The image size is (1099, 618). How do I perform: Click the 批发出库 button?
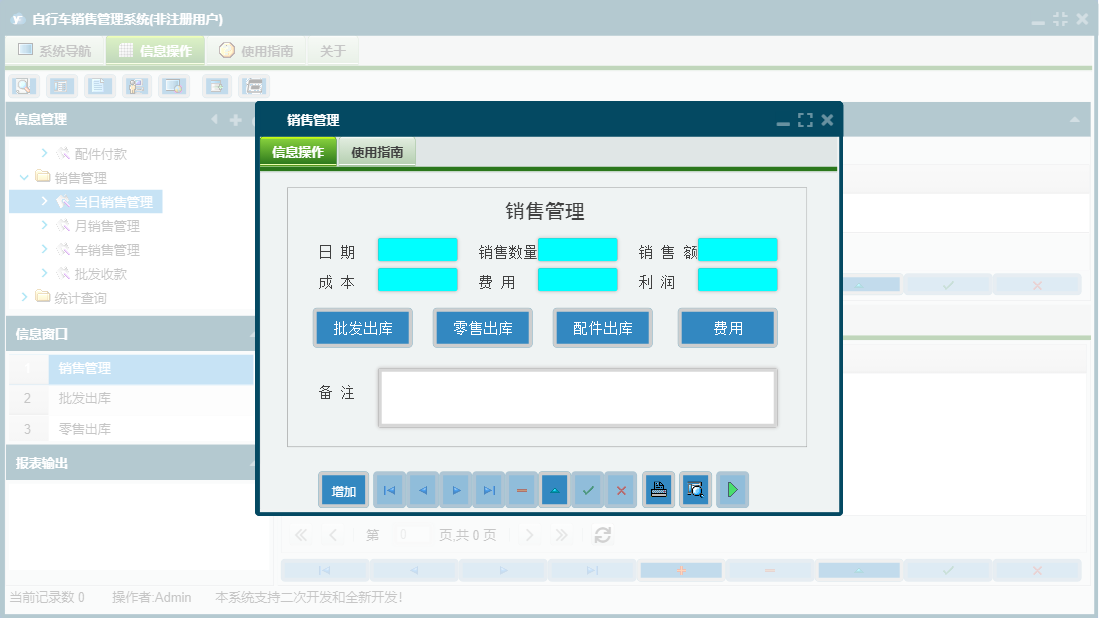(362, 327)
